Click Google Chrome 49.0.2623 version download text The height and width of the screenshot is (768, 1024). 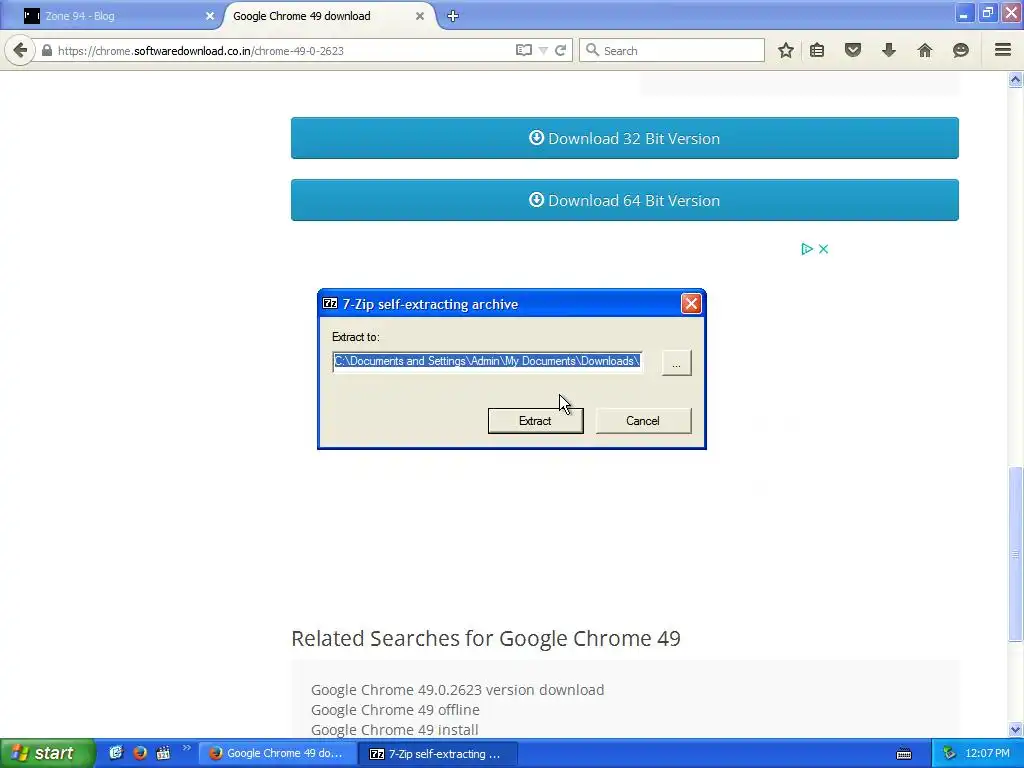[x=457, y=690]
